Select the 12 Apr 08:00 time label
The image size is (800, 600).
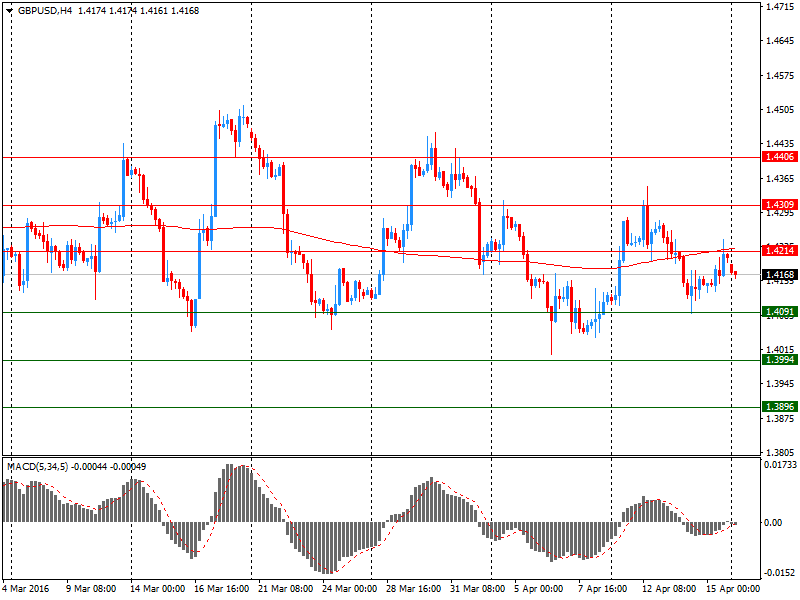pyautogui.click(x=669, y=589)
